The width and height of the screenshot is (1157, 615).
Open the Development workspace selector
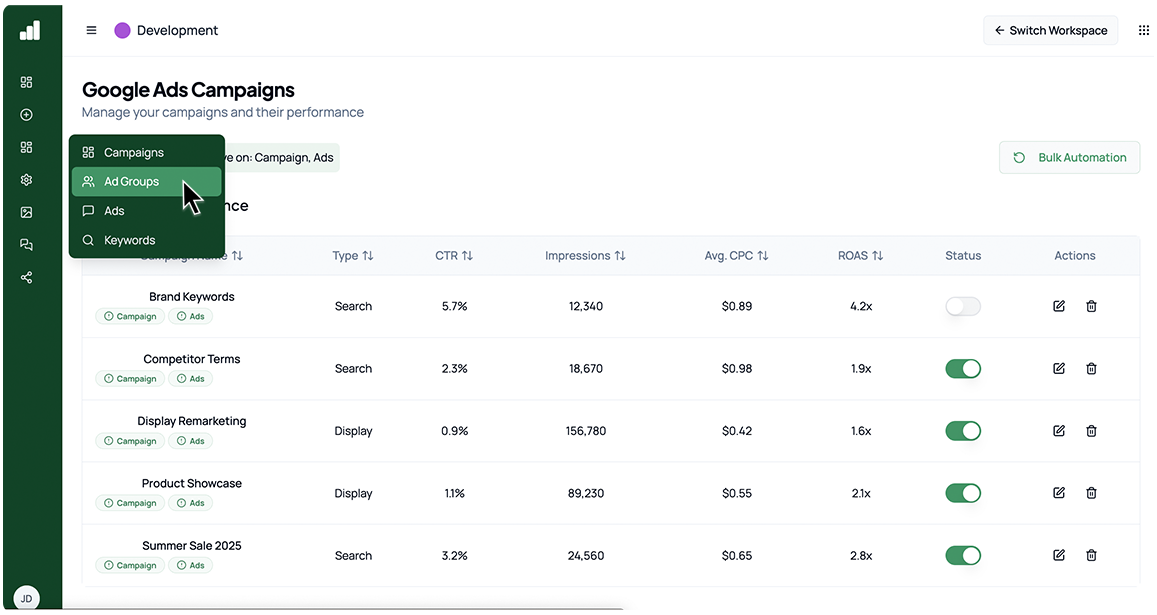tap(167, 30)
